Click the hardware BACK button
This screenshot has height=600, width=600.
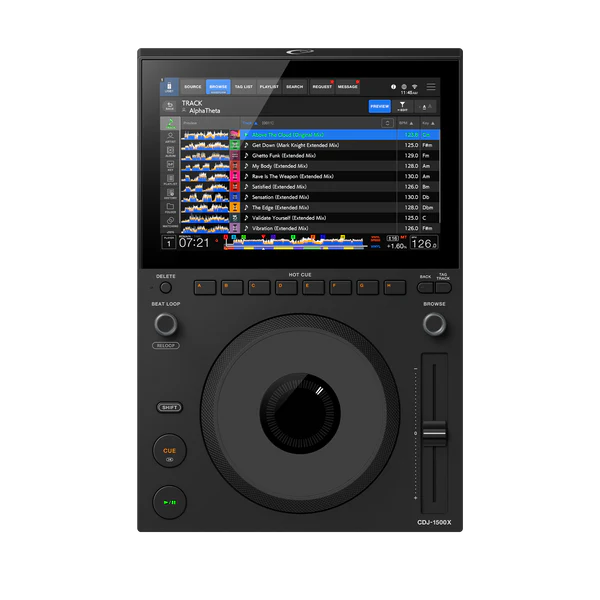[425, 287]
